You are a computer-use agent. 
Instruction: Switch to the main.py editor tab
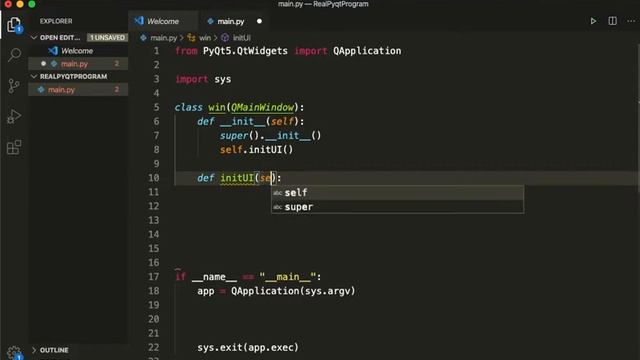(x=231, y=21)
